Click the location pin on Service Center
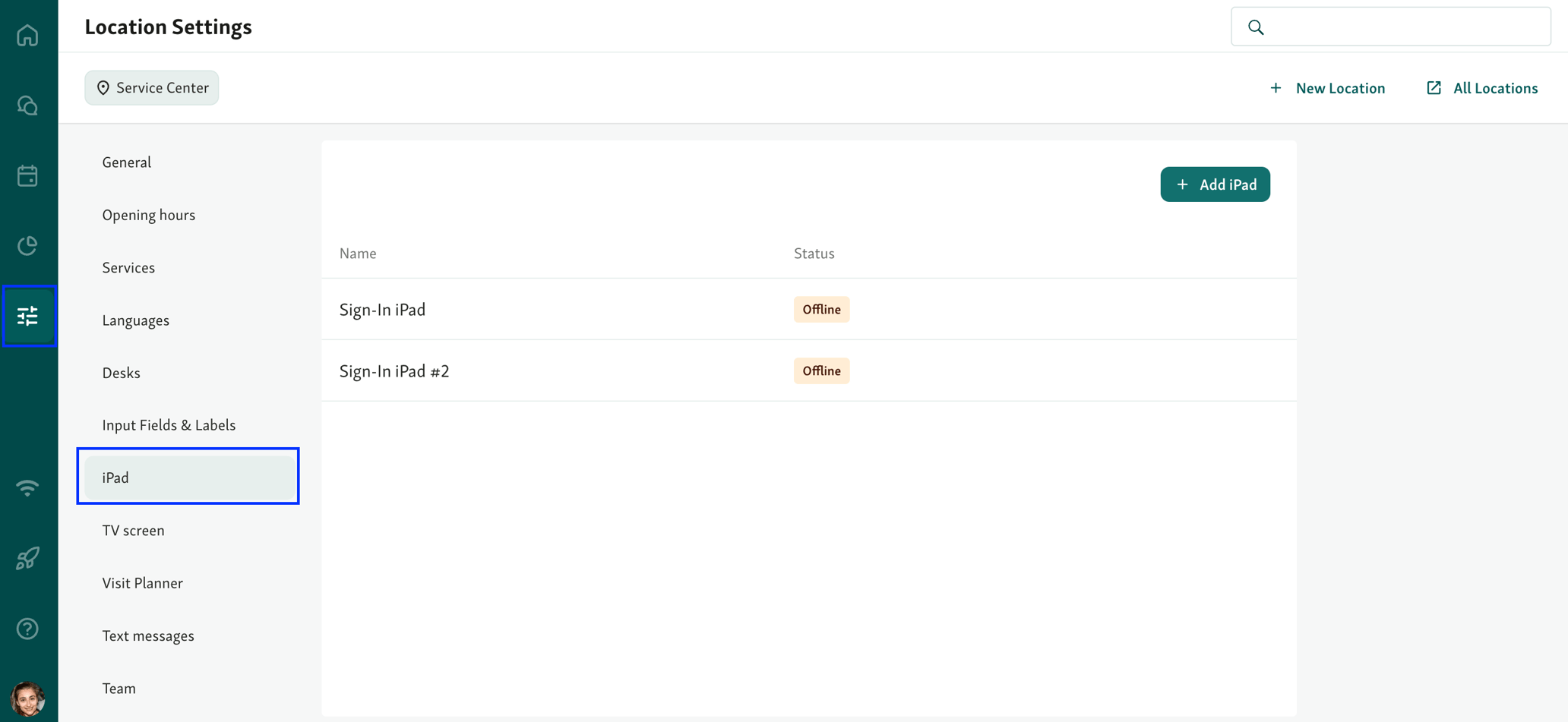 tap(104, 87)
